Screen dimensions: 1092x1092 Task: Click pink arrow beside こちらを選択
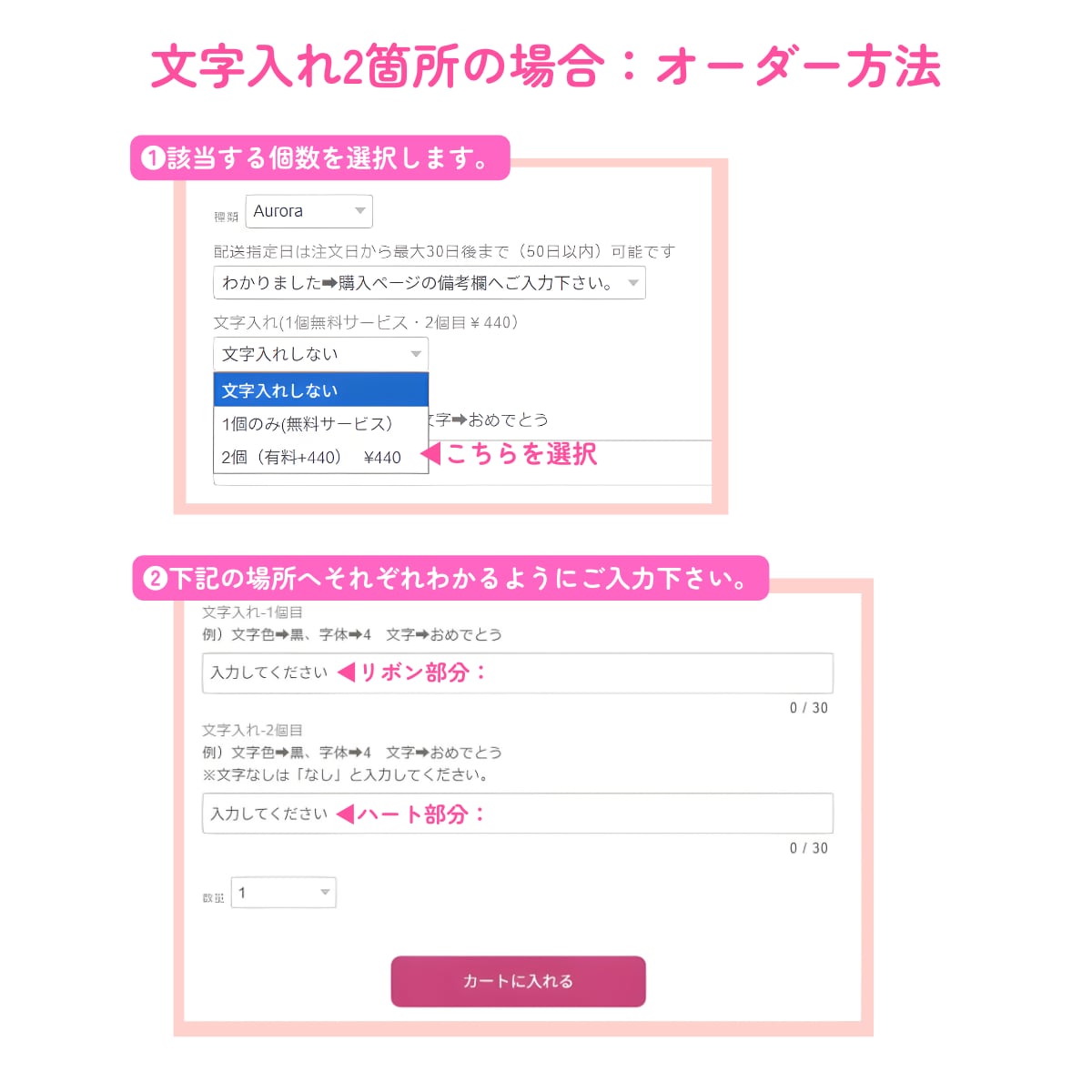(x=430, y=453)
